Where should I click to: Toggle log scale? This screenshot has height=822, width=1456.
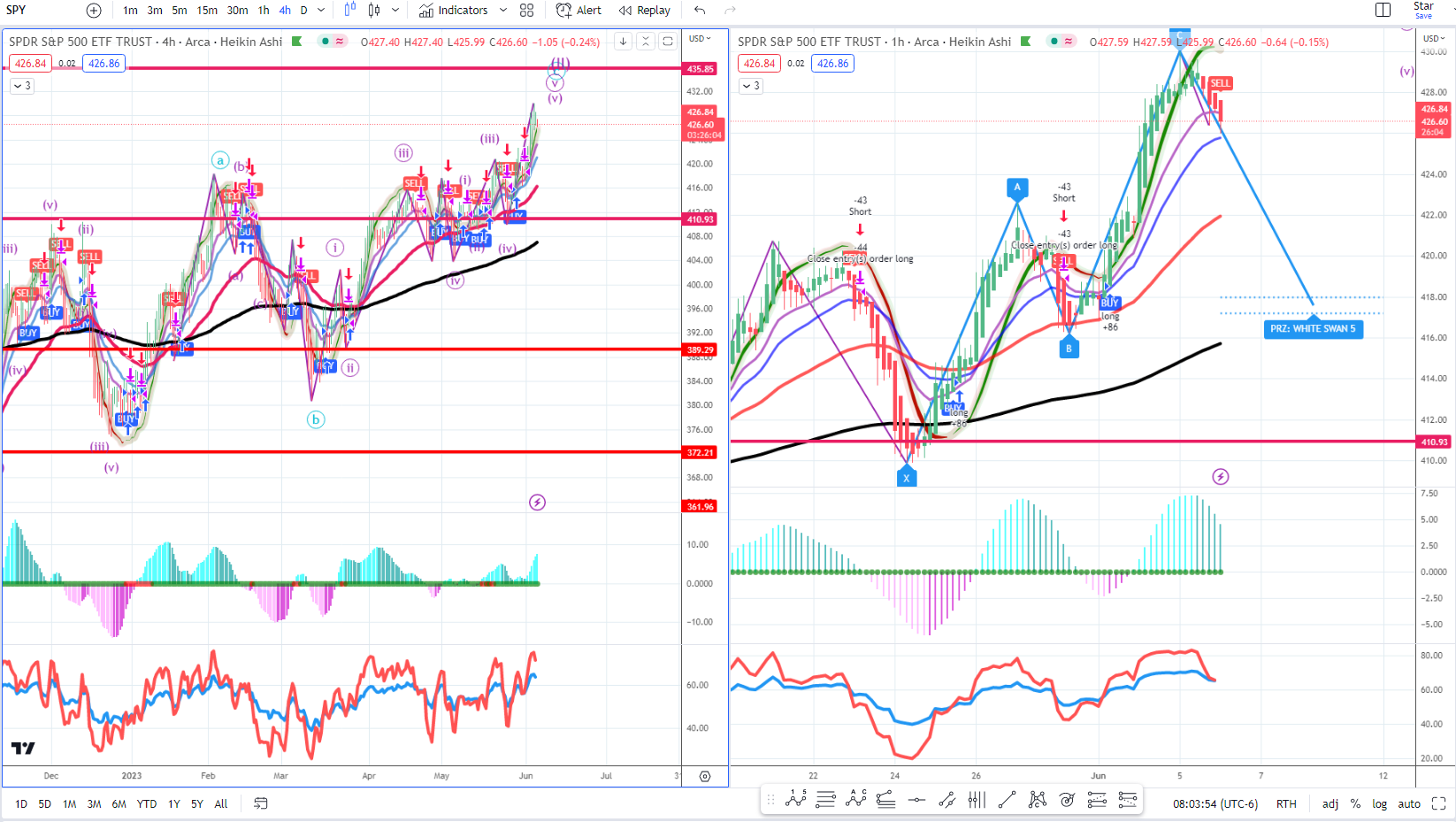(x=1380, y=804)
